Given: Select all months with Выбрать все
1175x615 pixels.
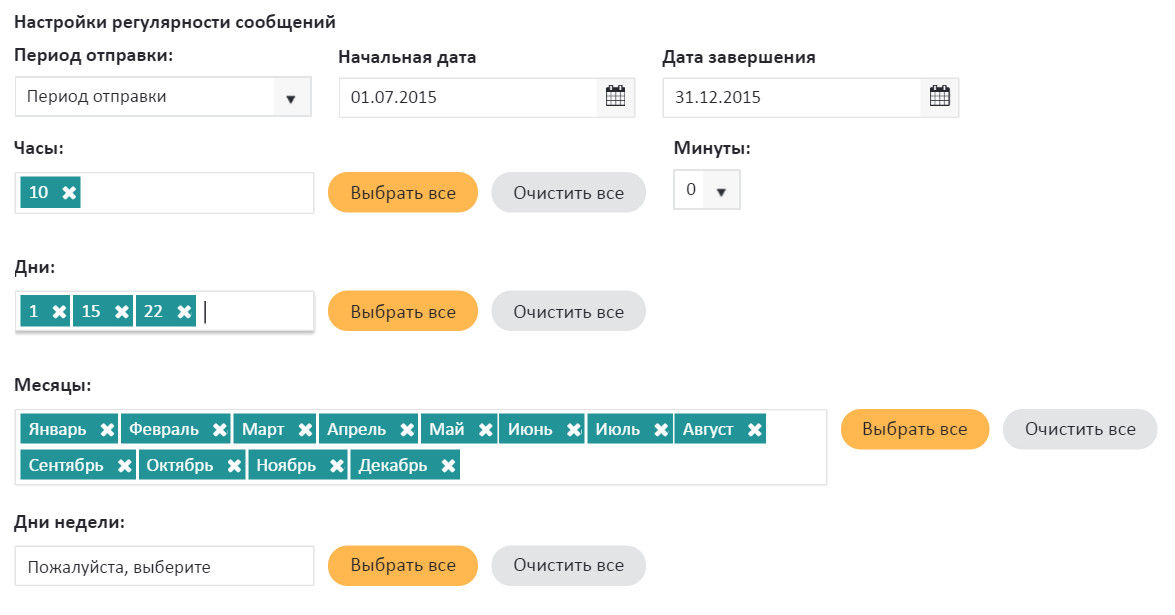Looking at the screenshot, I should pos(914,429).
